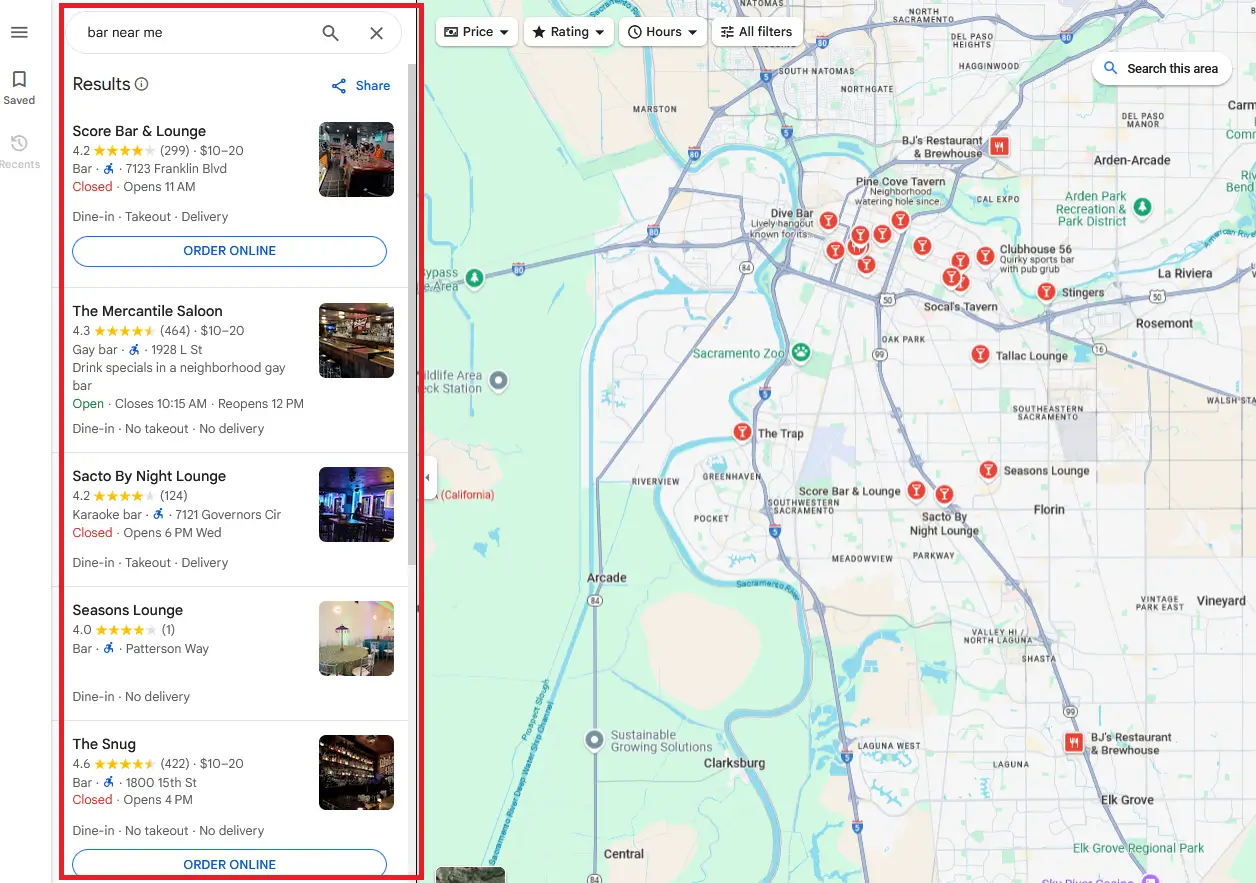Screen dimensions: 1256x883
Task: Open The Snug listing title
Action: tap(104, 744)
